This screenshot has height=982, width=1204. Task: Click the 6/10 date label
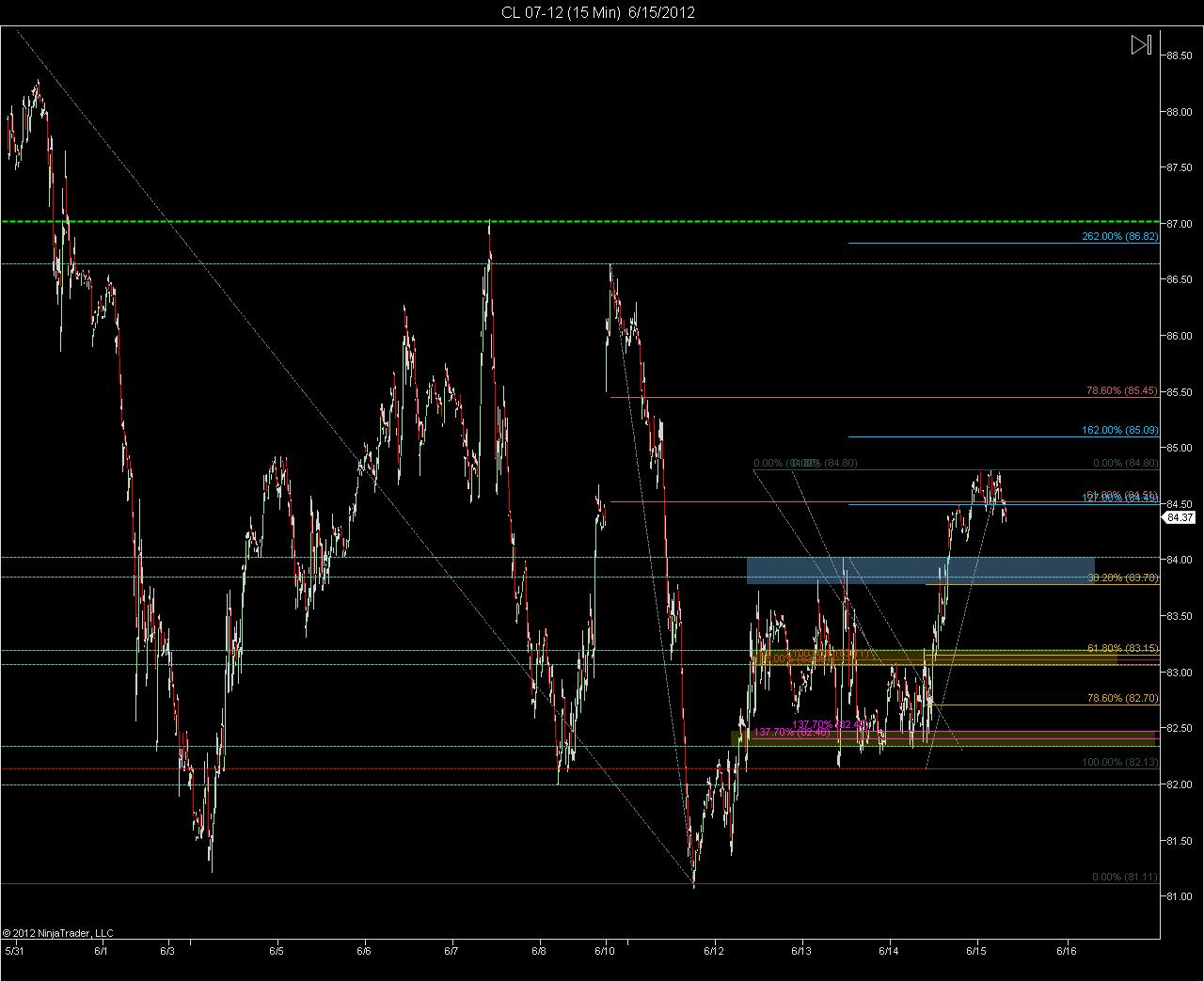pos(606,951)
